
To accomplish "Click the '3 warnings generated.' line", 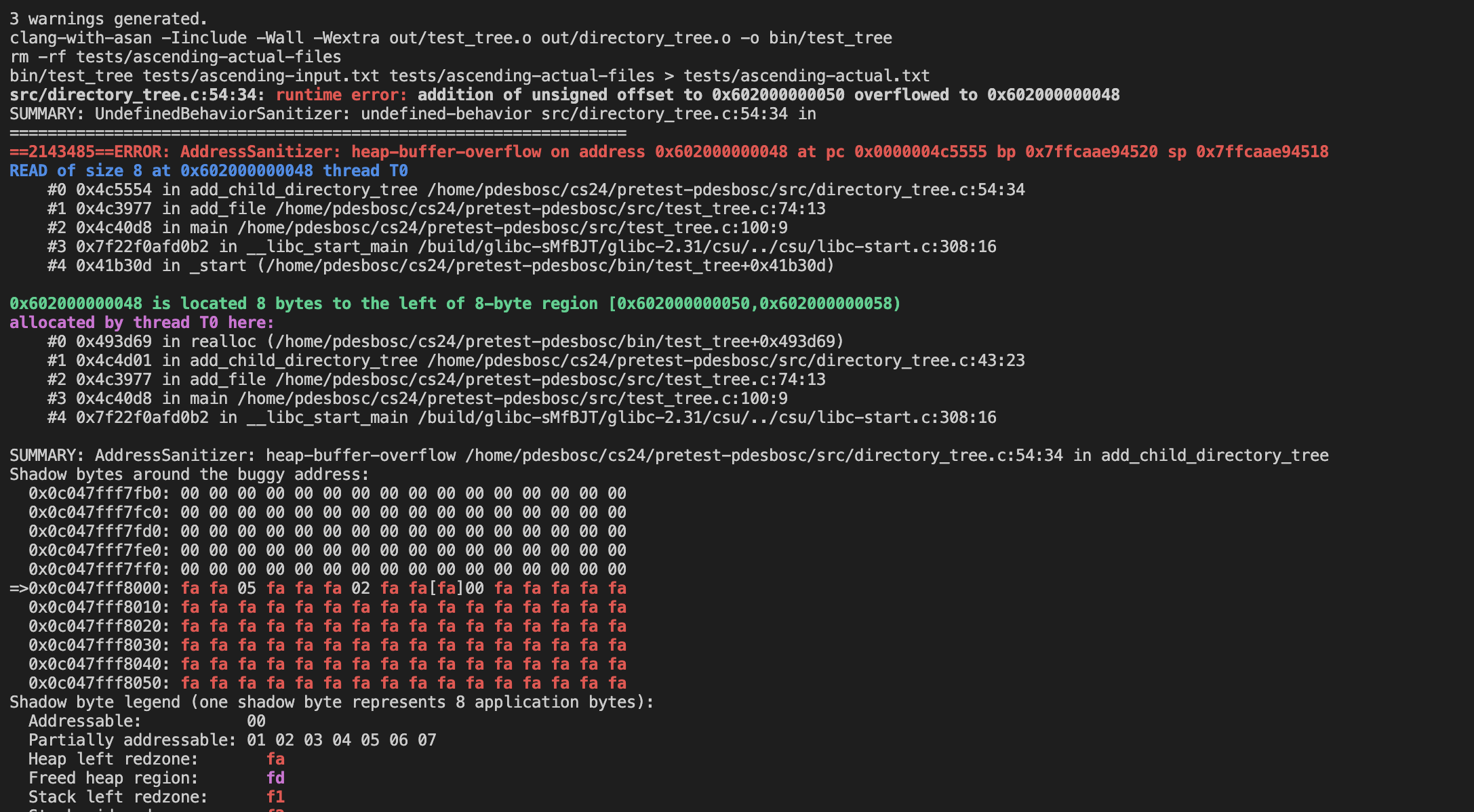I will click(108, 19).
